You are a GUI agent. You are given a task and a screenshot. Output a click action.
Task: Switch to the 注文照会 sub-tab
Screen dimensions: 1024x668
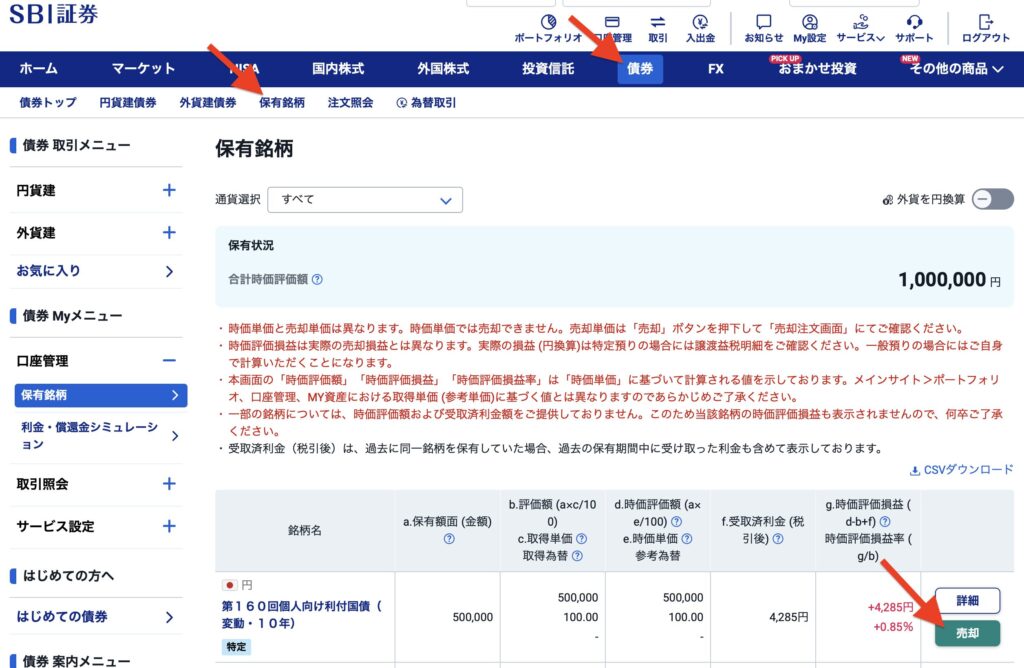pyautogui.click(x=350, y=103)
